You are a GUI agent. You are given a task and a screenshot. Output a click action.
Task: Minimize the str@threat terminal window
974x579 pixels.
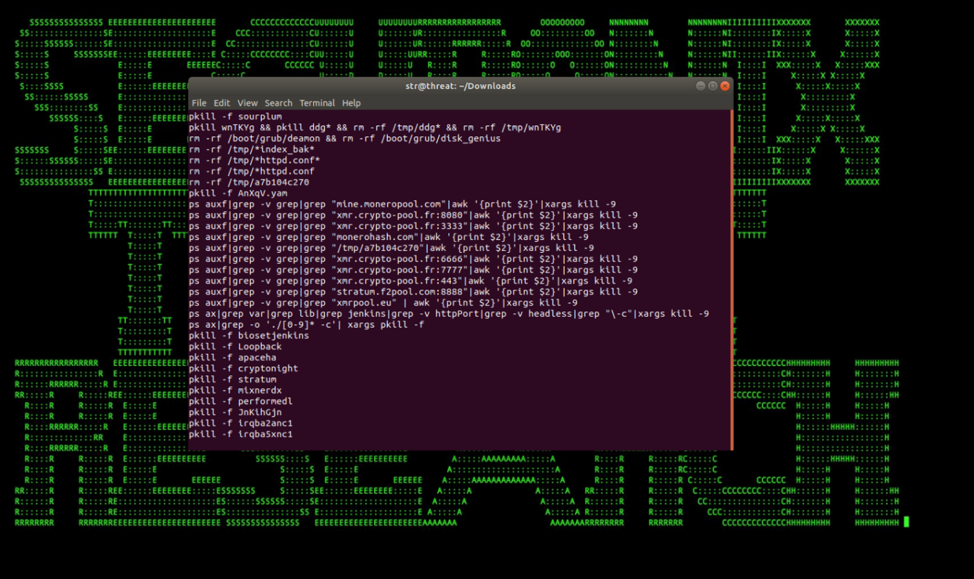[700, 86]
